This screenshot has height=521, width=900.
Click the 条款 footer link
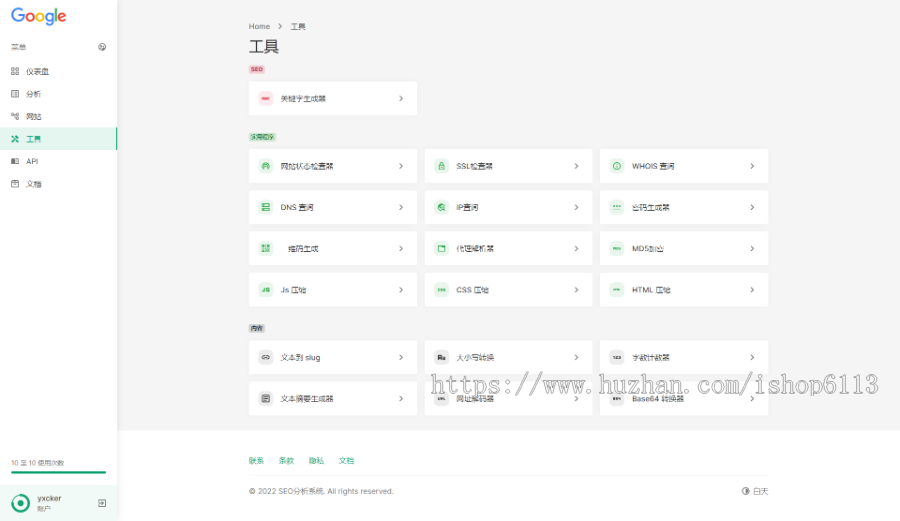tap(286, 461)
